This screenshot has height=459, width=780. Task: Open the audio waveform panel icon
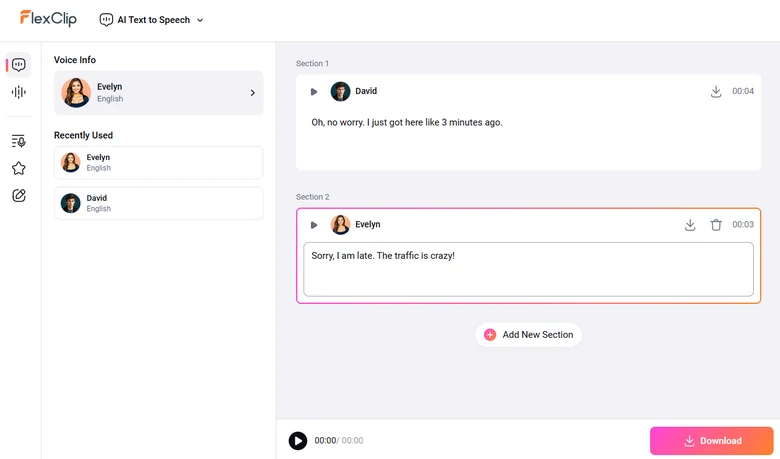[x=18, y=92]
